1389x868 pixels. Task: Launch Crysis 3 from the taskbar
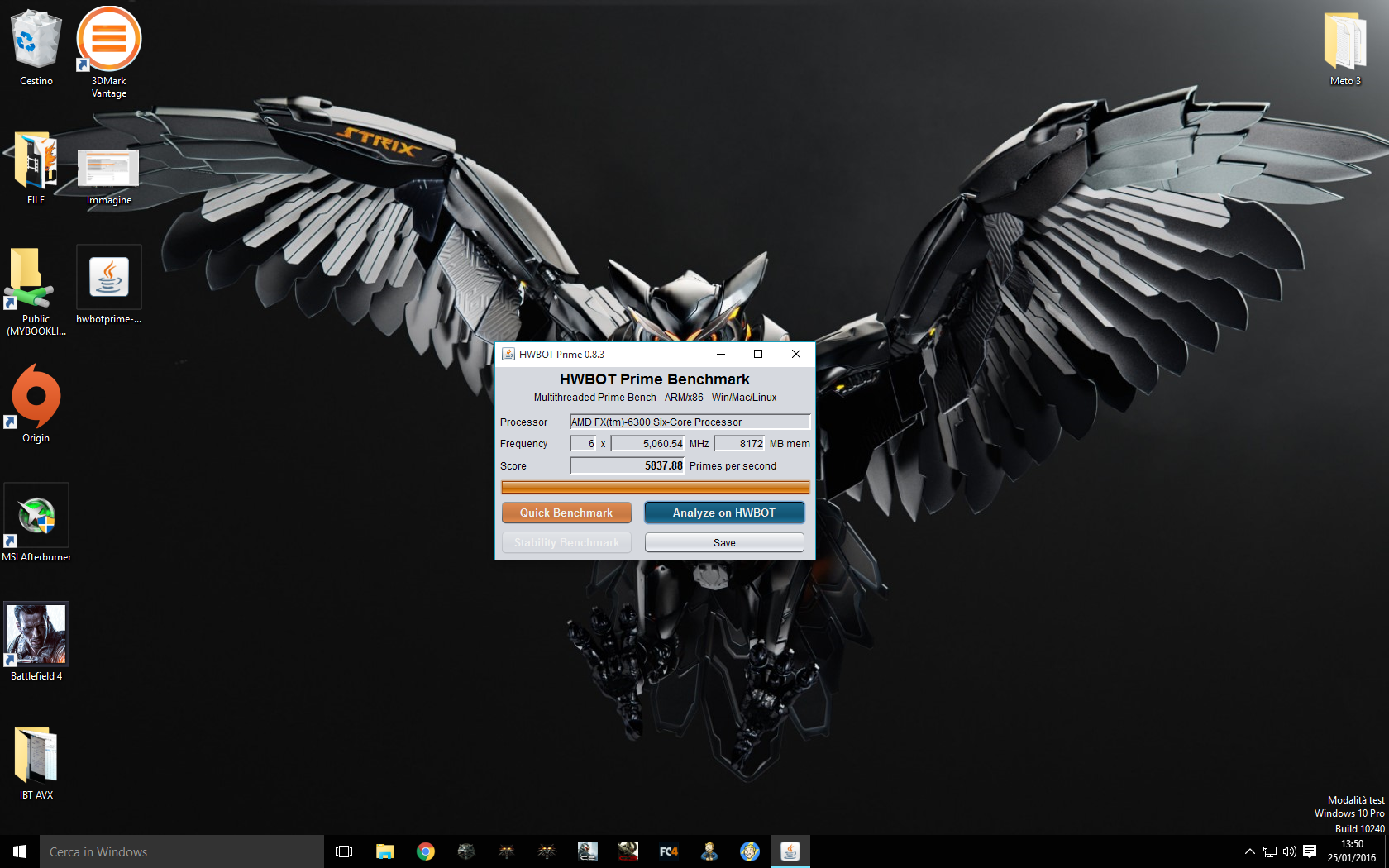(x=628, y=851)
